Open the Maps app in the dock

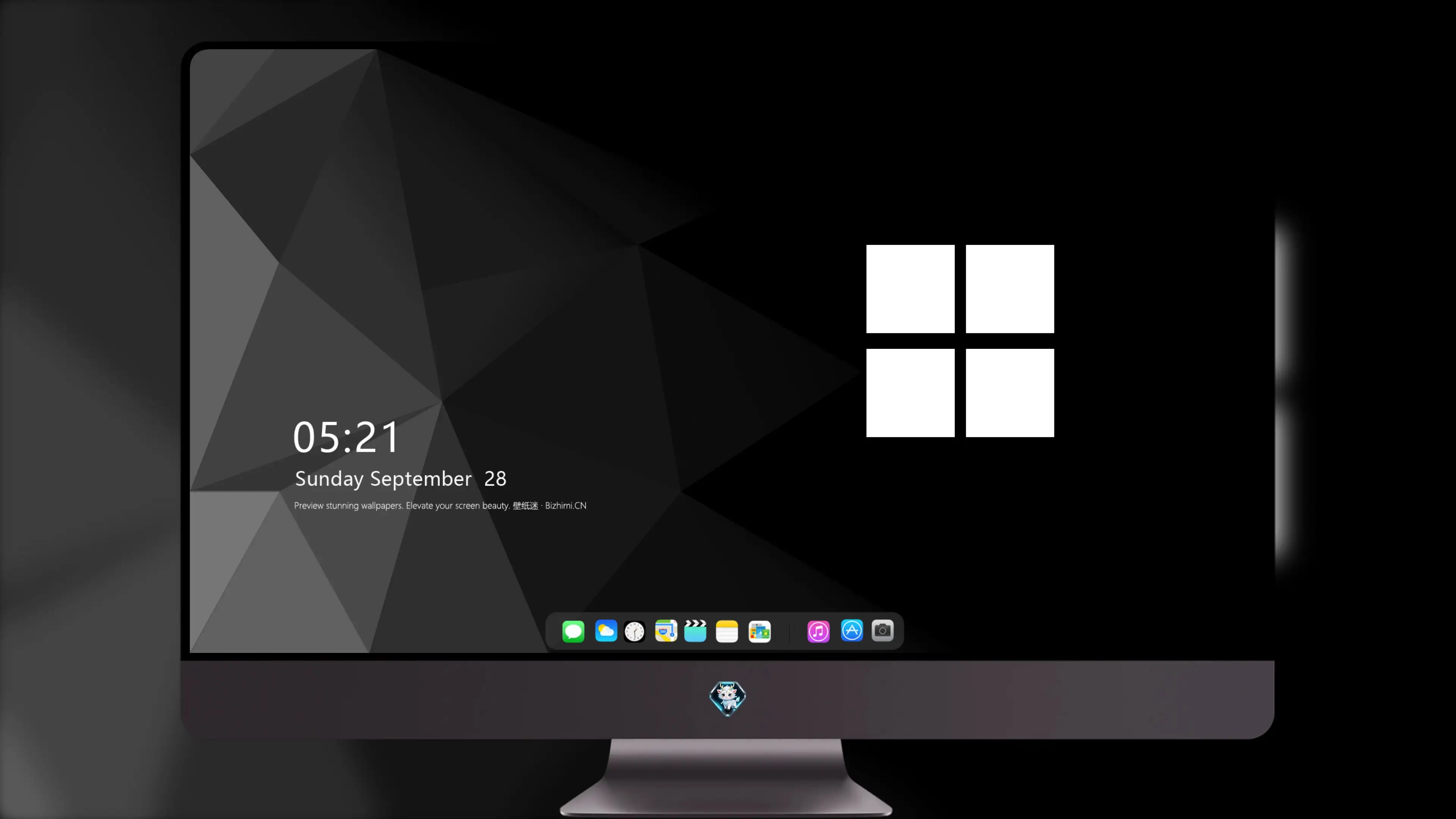coord(666,631)
